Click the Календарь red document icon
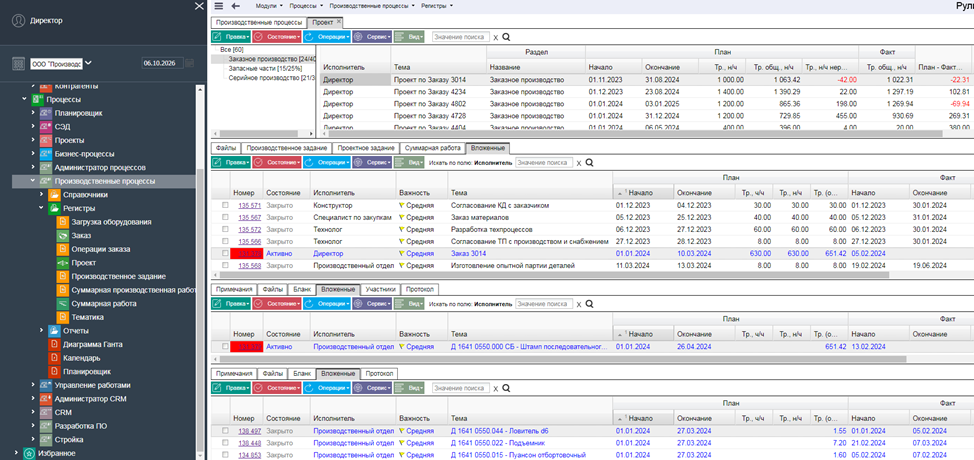The image size is (974, 460). tap(54, 358)
